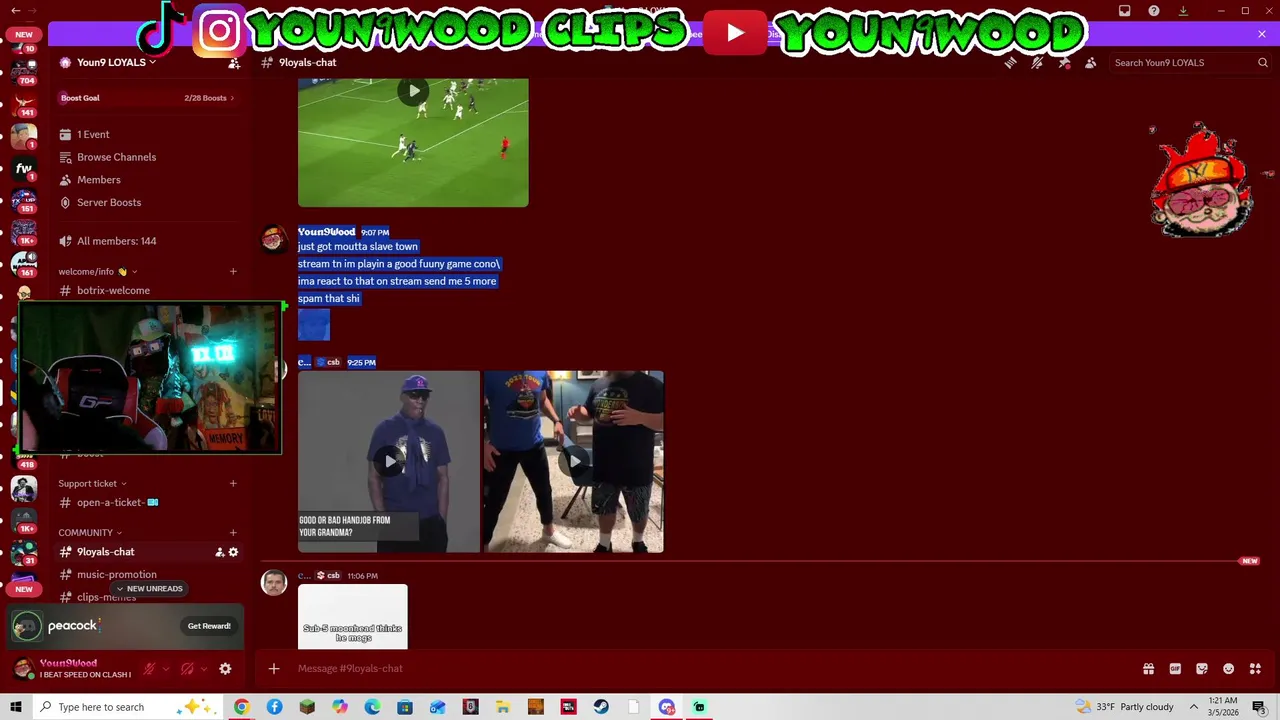The height and width of the screenshot is (720, 1280).
Task: Collapse the COMMUNITY category
Action: click(x=90, y=532)
